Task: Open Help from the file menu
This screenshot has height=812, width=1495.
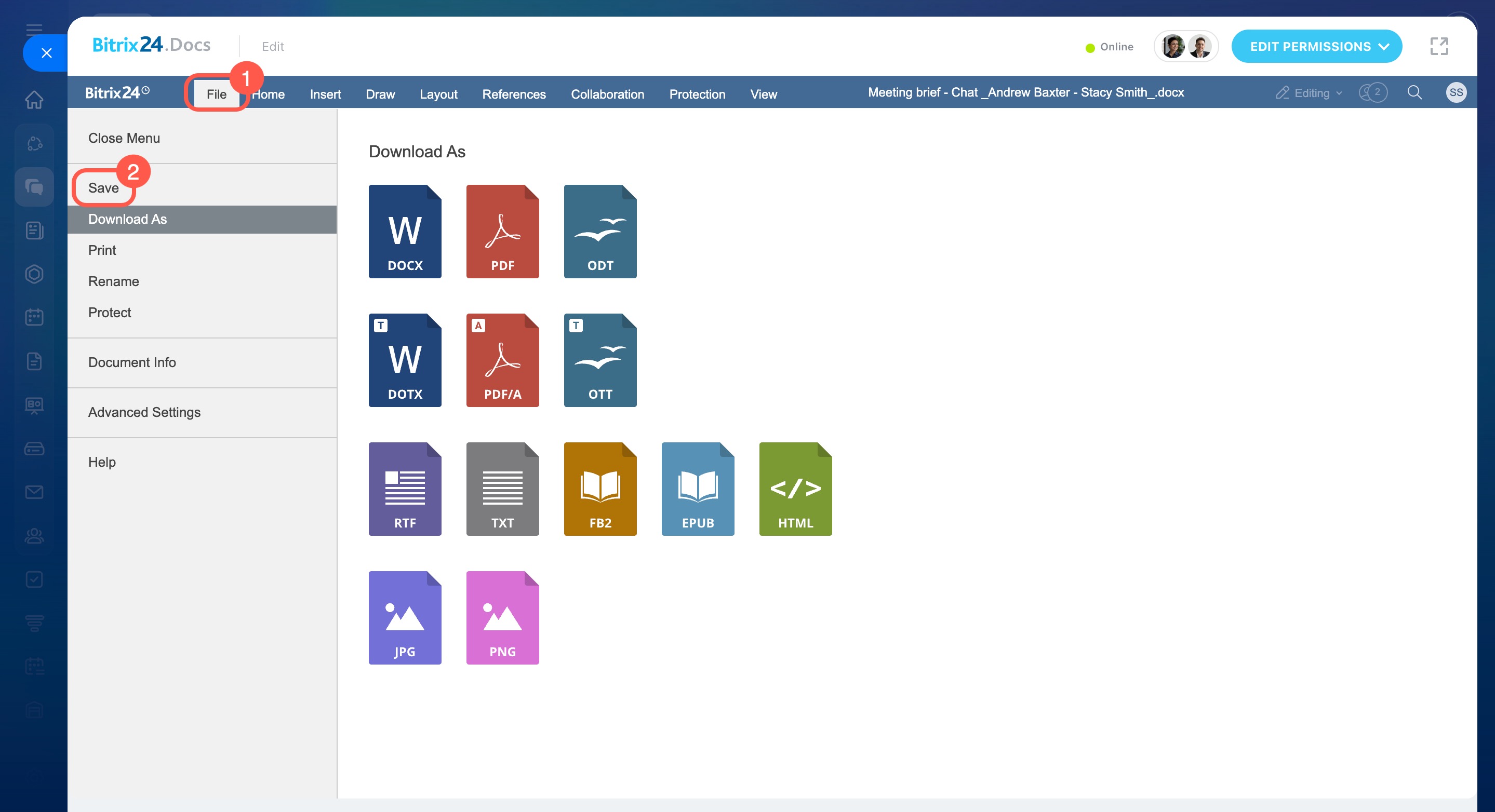Action: point(202,462)
